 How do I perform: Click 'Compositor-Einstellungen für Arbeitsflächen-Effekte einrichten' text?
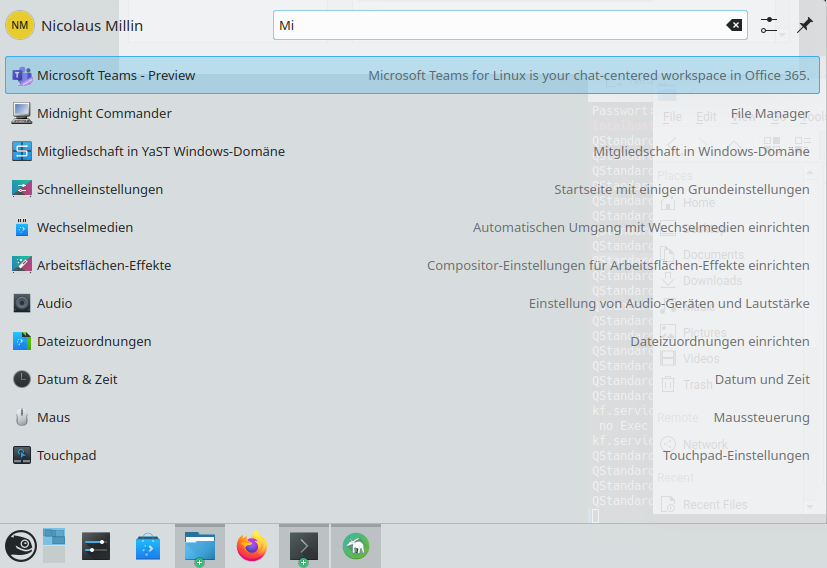618,265
